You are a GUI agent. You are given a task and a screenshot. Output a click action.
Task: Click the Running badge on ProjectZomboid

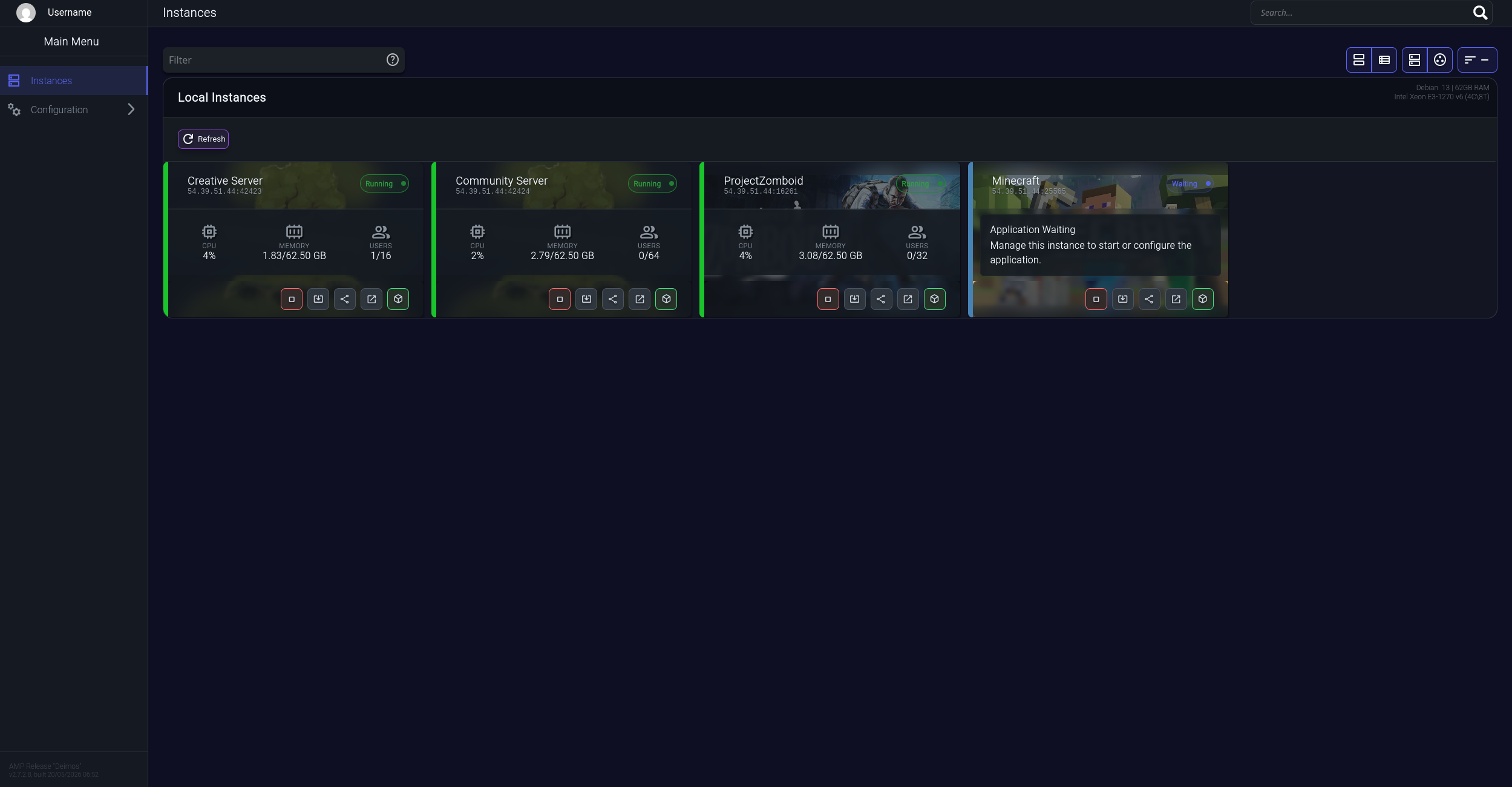point(920,183)
